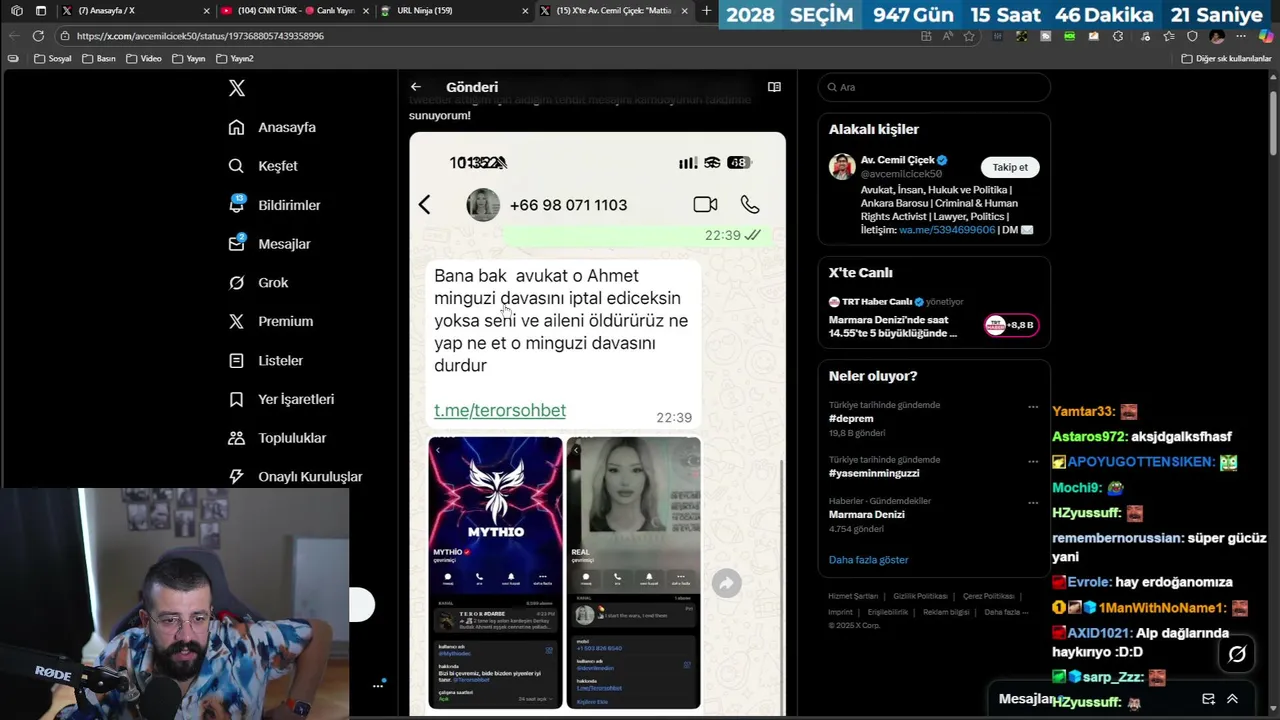
Task: Open more options for the #yaseminminguzzi trend
Action: (x=1033, y=462)
